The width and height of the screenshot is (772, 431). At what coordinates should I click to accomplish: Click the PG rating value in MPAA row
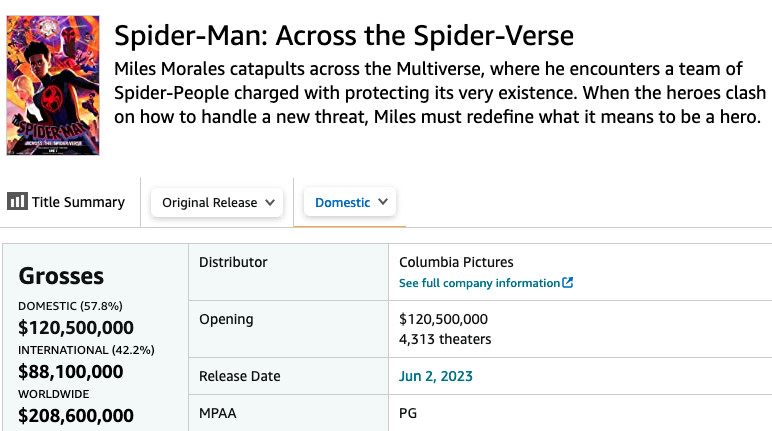(408, 413)
